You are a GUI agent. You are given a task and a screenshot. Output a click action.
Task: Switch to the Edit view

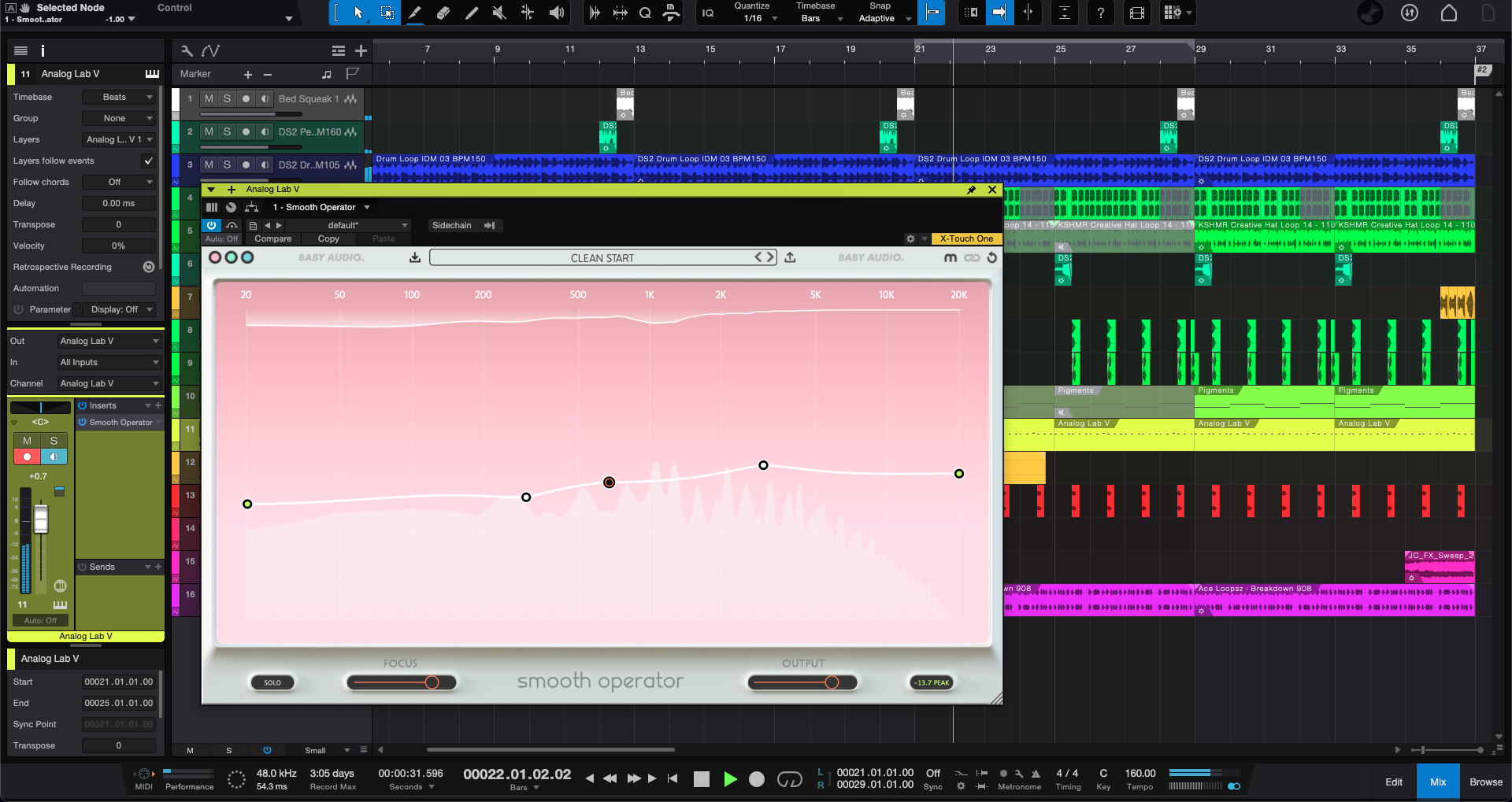1394,782
